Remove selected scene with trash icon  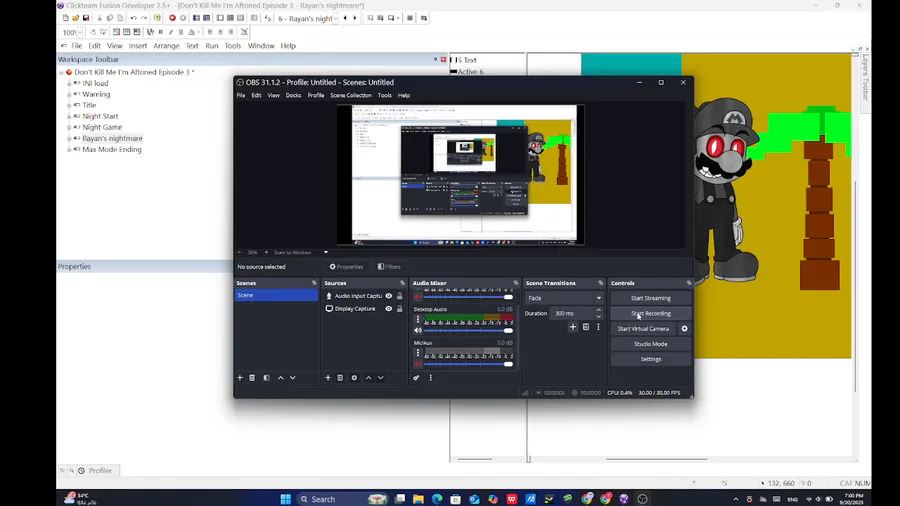(x=252, y=377)
